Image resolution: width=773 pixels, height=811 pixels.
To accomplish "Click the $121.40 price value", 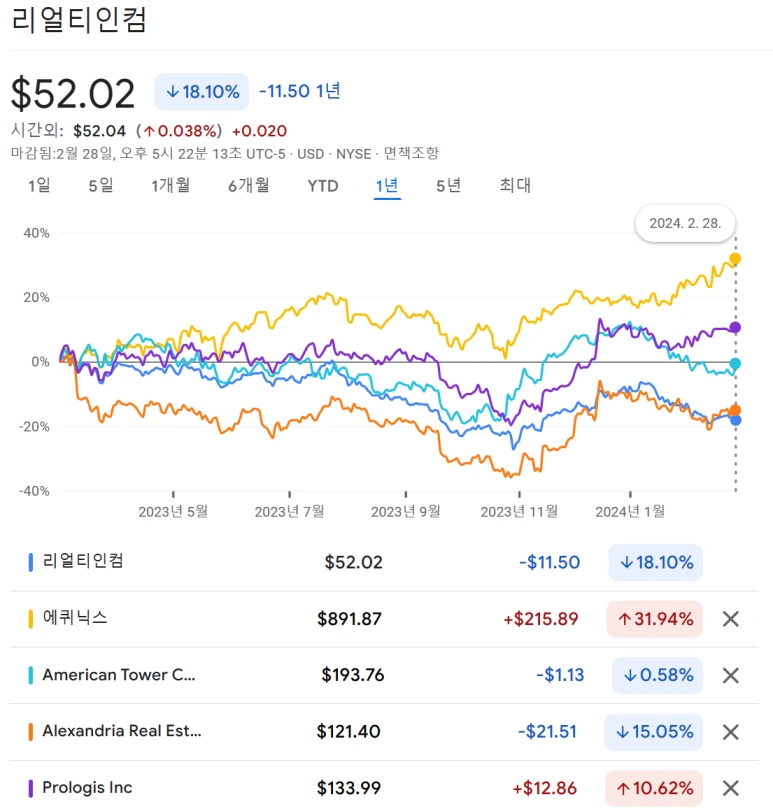I will (348, 732).
